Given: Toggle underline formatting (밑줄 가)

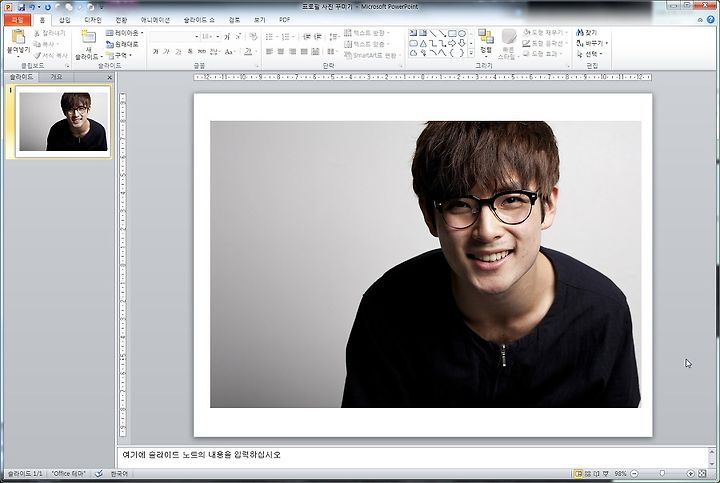Looking at the screenshot, I should tap(178, 52).
